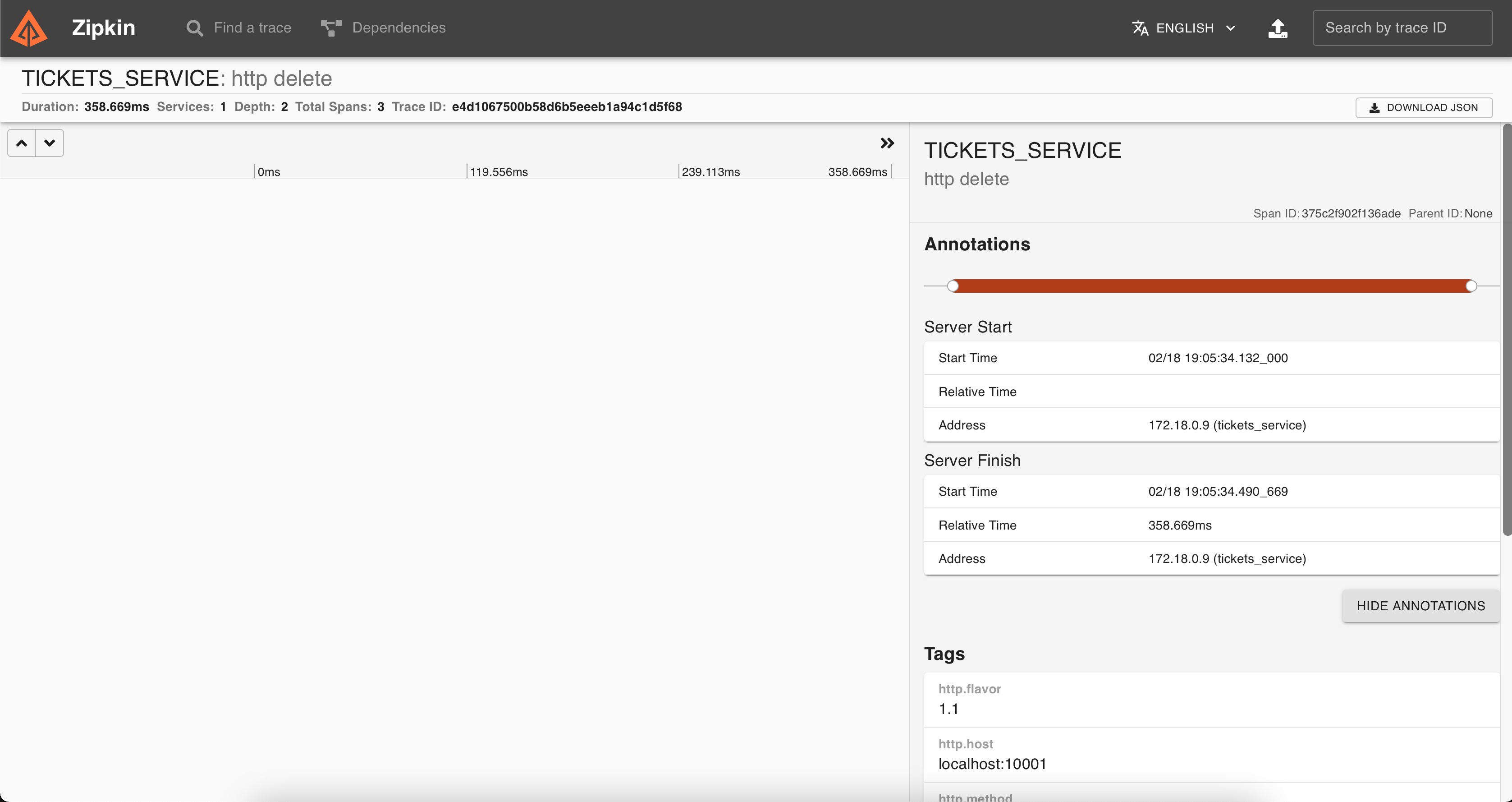Click the 119.556ms timeline tick label
Image resolution: width=1512 pixels, height=802 pixels.
pos(499,172)
